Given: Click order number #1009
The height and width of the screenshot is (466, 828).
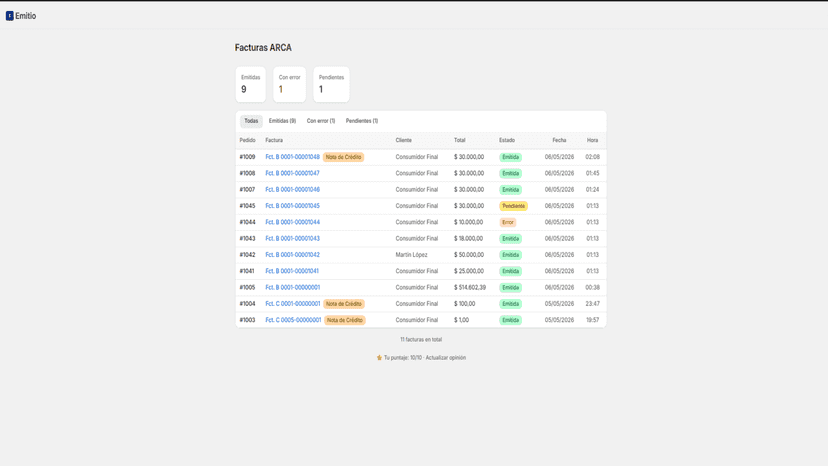Looking at the screenshot, I should tap(247, 157).
